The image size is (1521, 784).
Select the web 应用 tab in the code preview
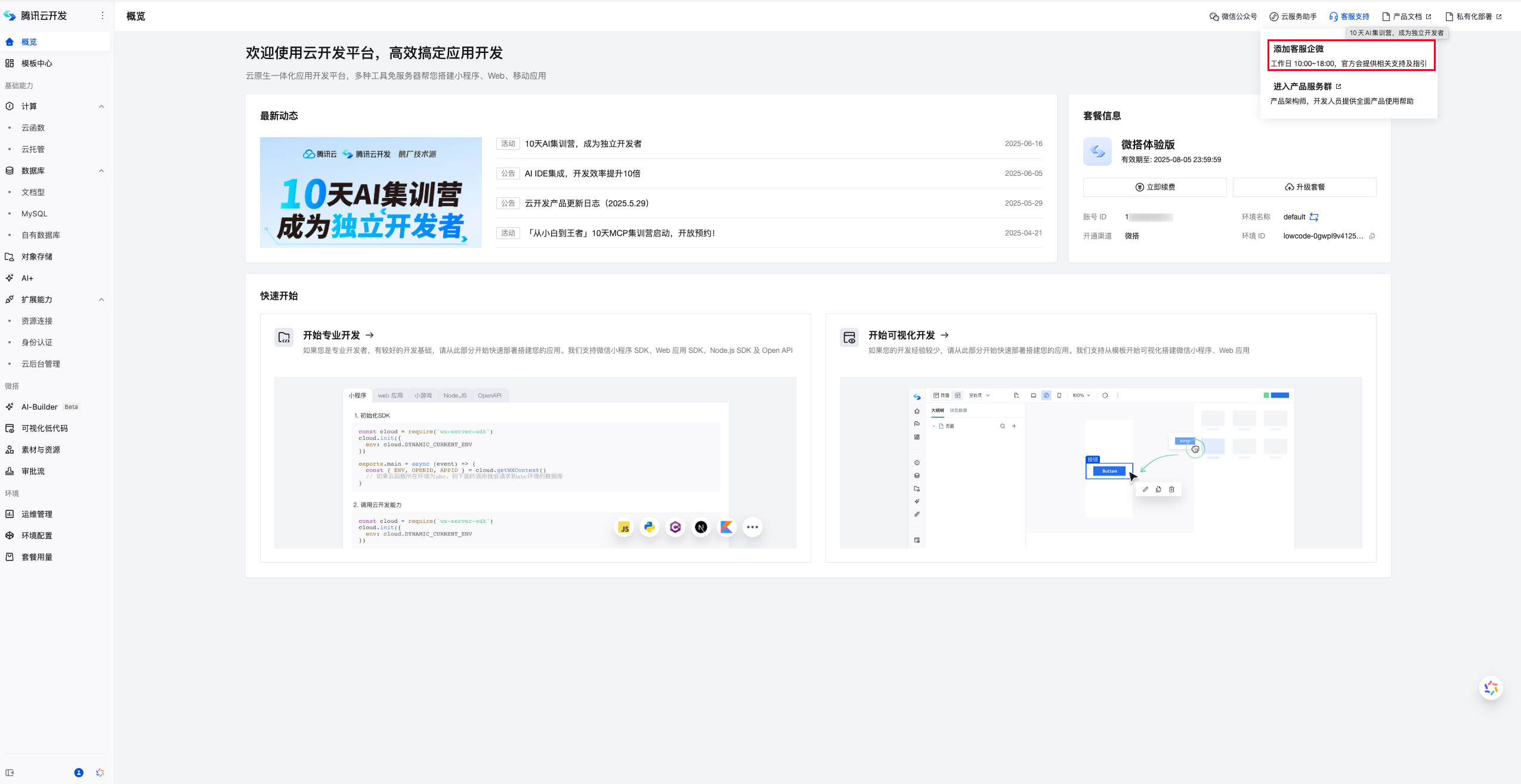[x=390, y=396]
